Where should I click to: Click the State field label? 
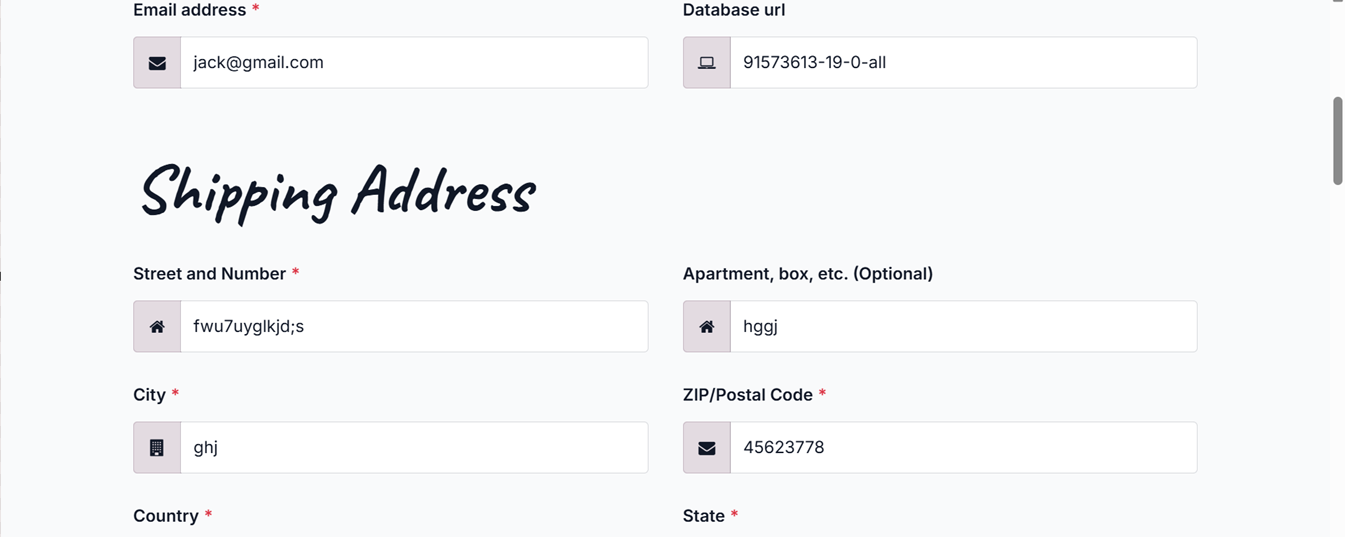pyautogui.click(x=703, y=516)
